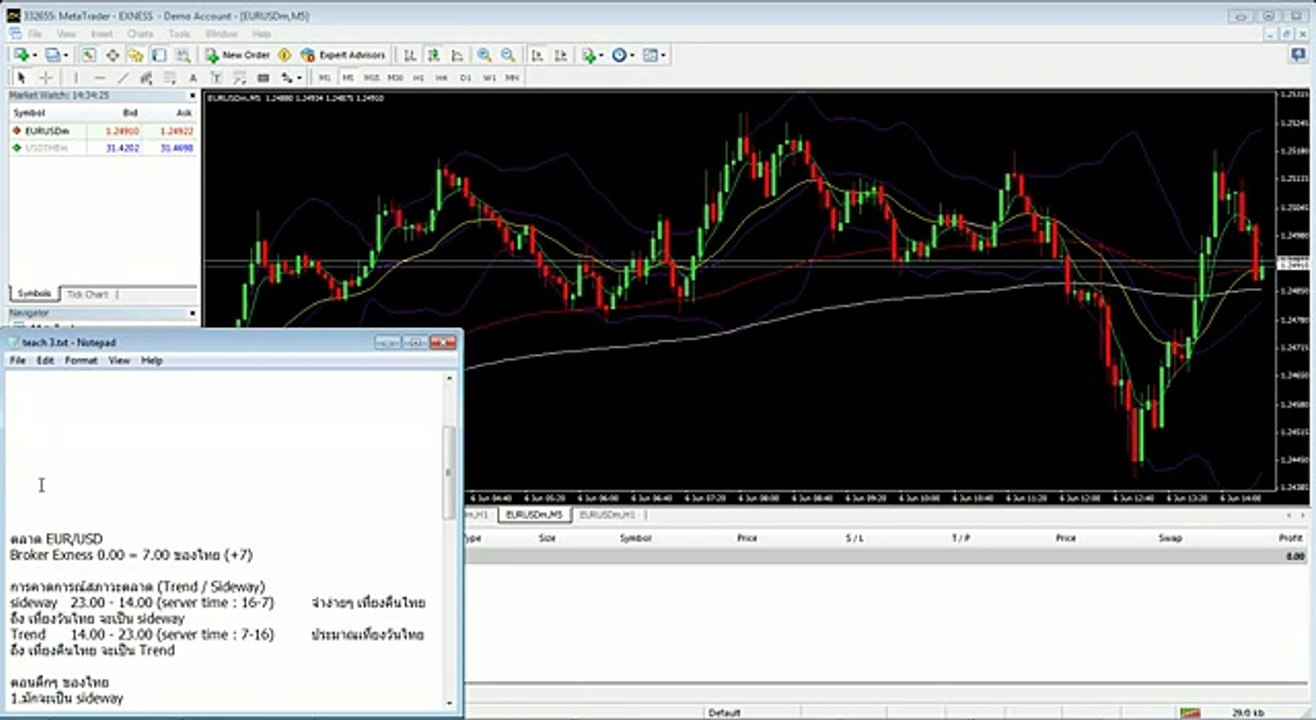1316x720 pixels.
Task: Select the Equidistant Channel tool
Action: 146,77
